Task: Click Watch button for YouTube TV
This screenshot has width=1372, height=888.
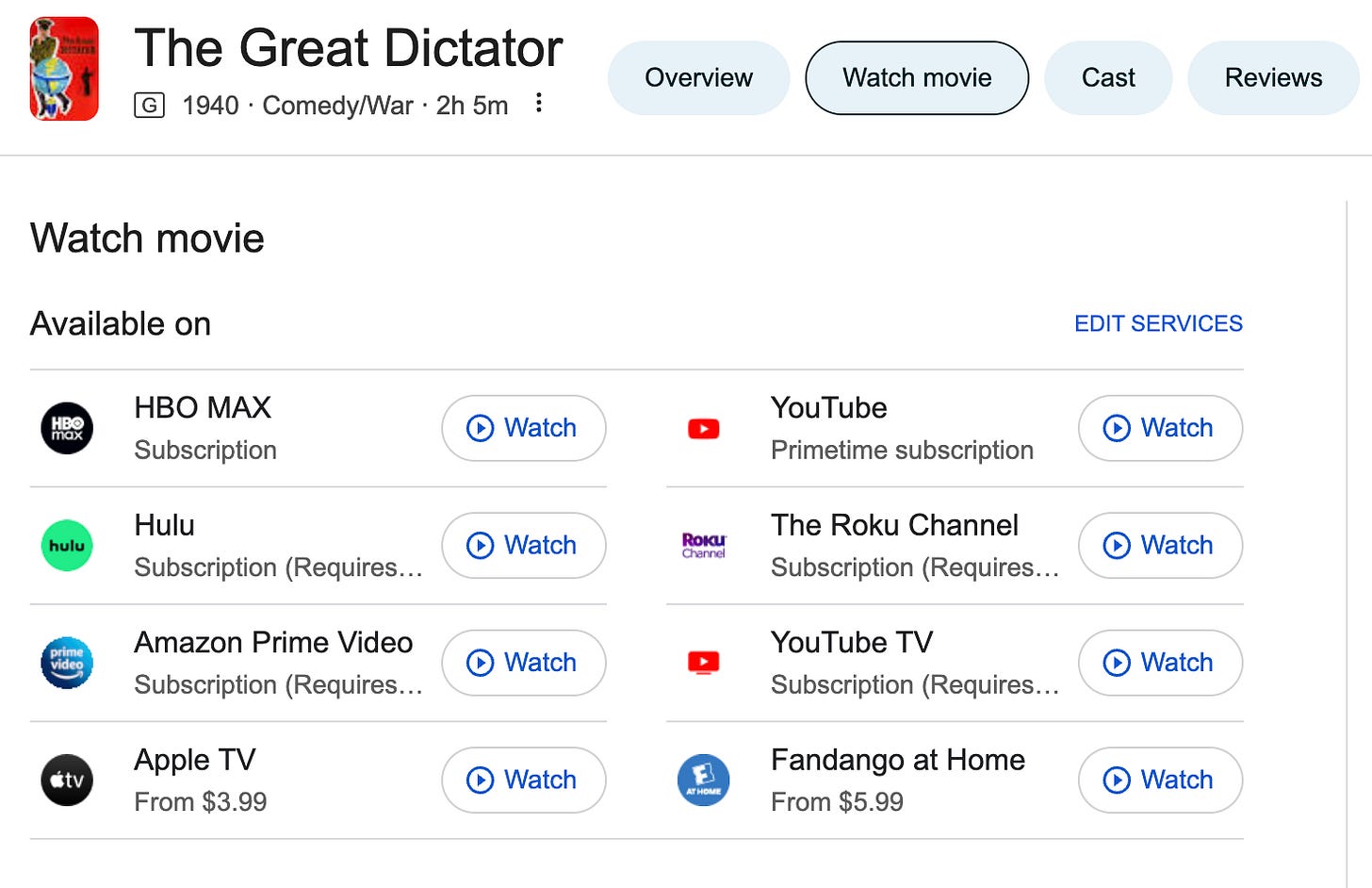Action: click(1160, 663)
